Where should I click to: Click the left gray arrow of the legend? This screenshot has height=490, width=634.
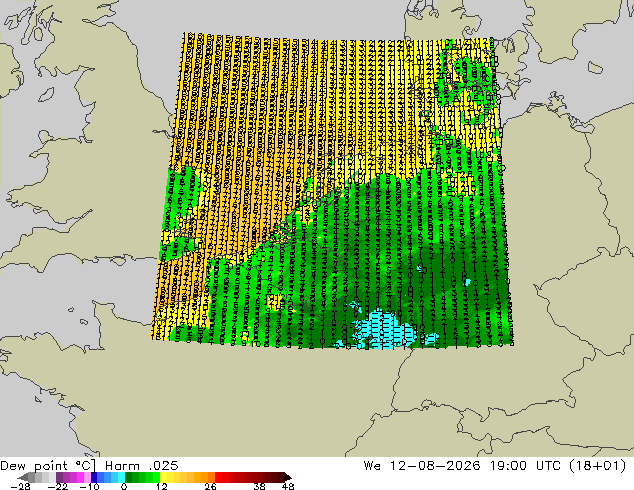[x=23, y=477]
